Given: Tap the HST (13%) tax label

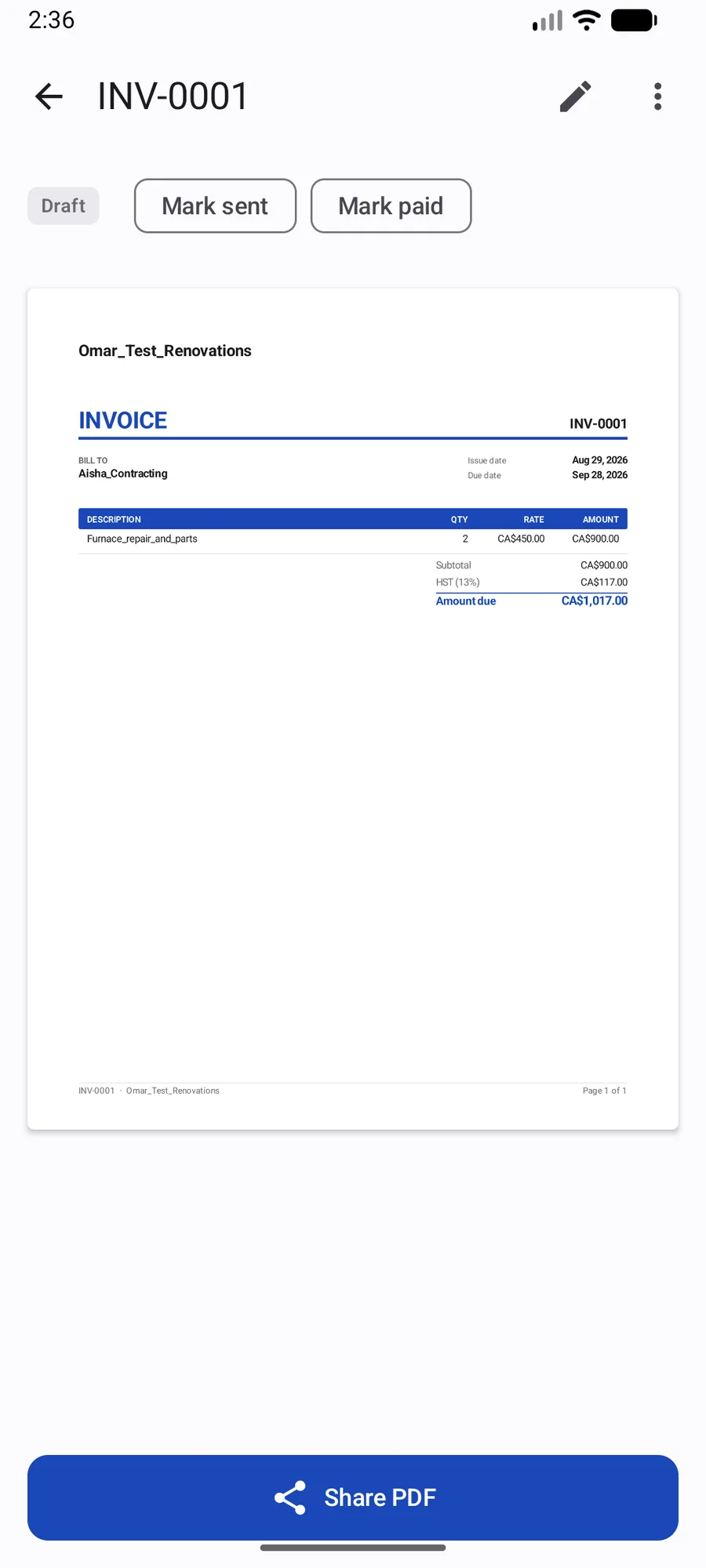Looking at the screenshot, I should click(x=457, y=583).
